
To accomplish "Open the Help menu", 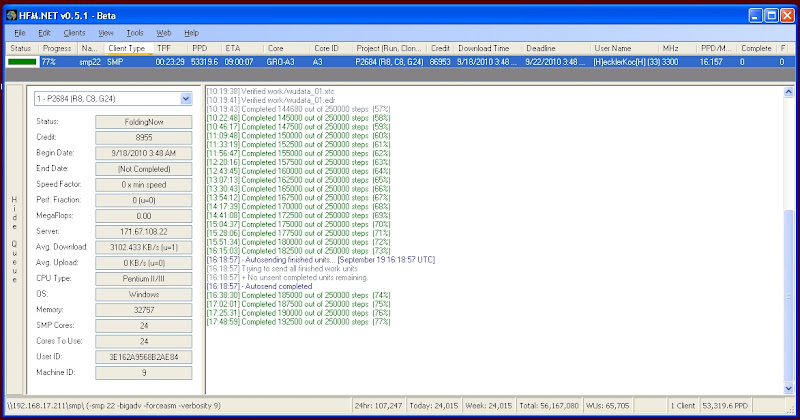I will [191, 33].
